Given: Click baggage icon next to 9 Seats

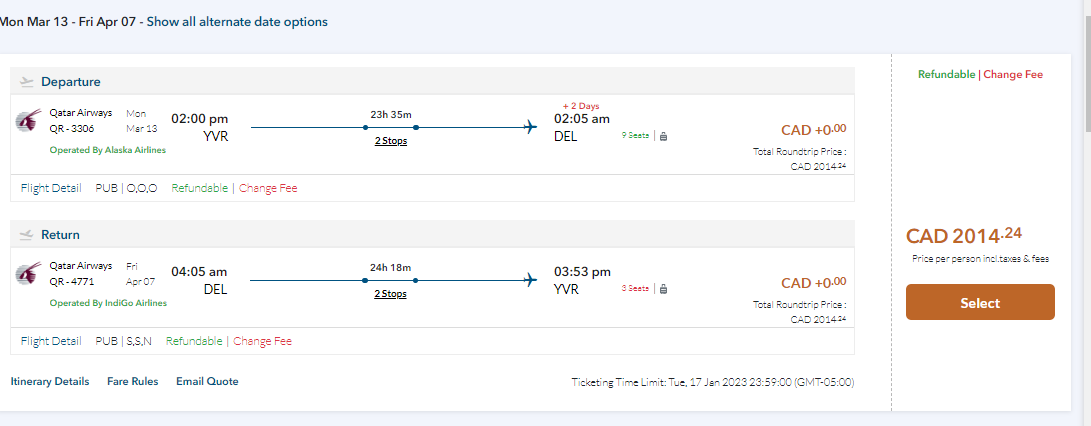Looking at the screenshot, I should pyautogui.click(x=663, y=136).
